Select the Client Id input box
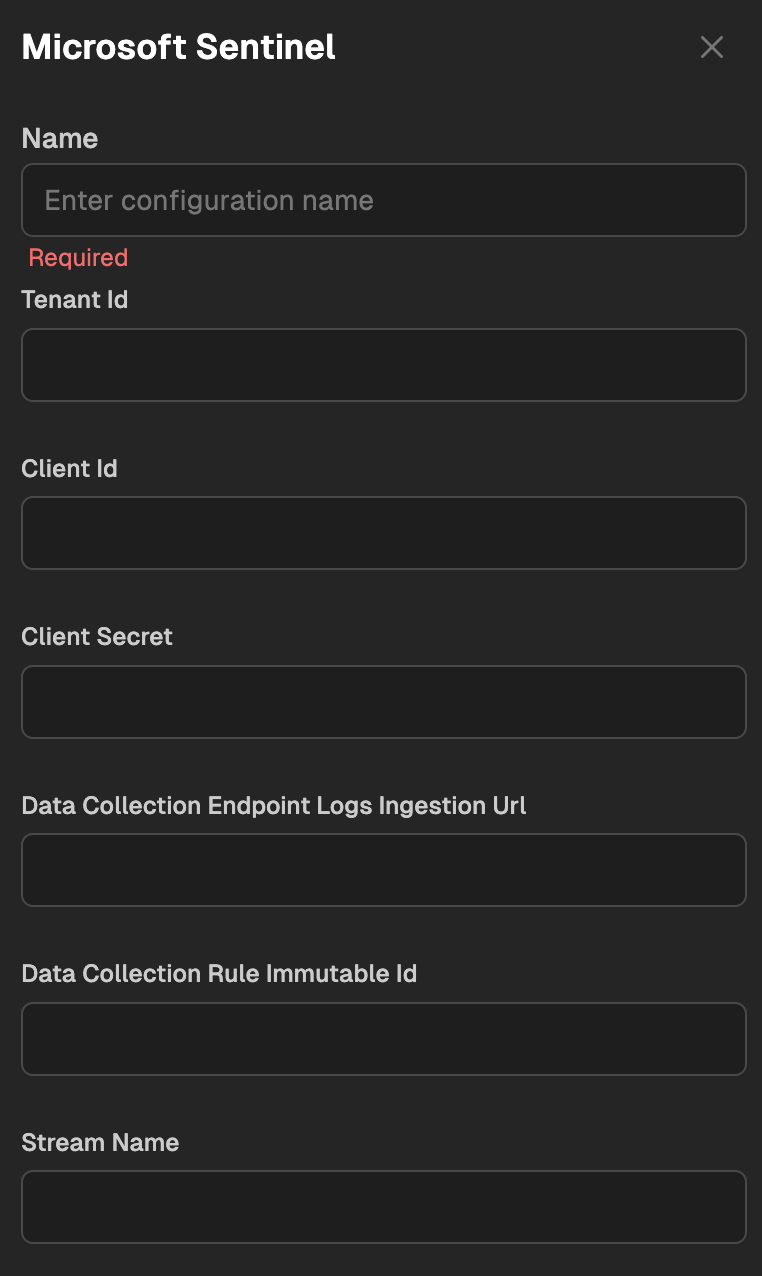The image size is (762, 1276). point(384,533)
